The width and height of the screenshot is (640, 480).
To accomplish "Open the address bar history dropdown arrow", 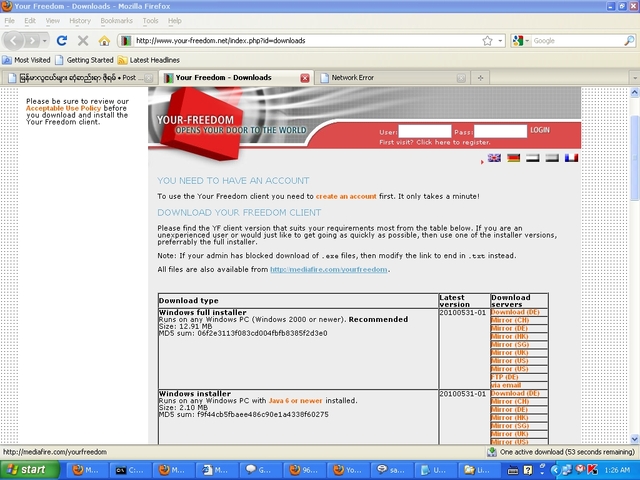I will pyautogui.click(x=500, y=40).
